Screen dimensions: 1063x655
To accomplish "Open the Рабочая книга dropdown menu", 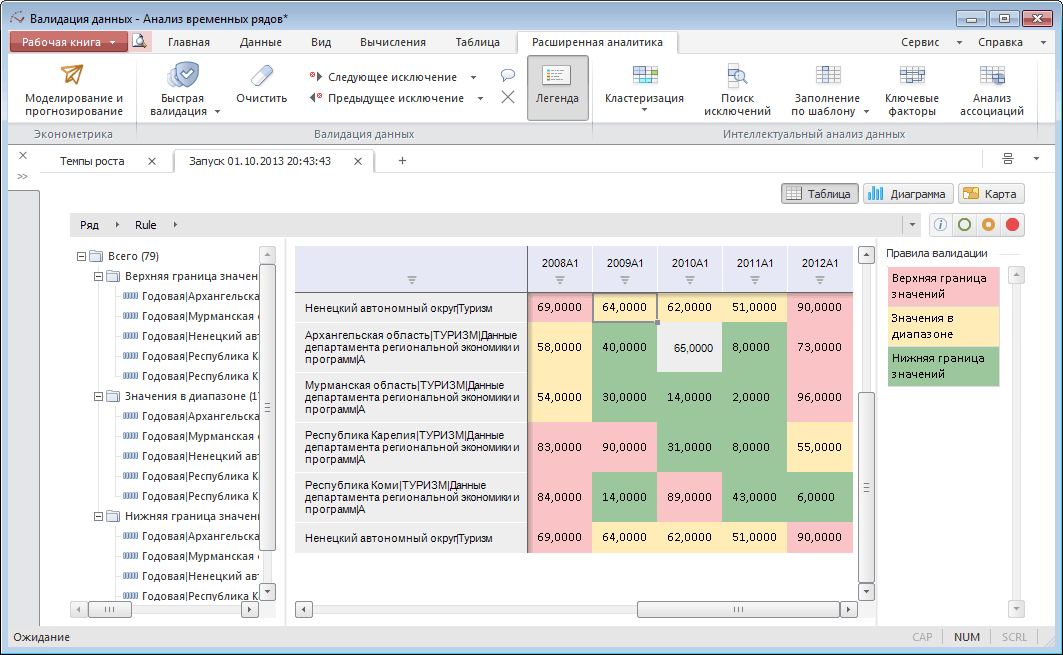I will tap(69, 42).
